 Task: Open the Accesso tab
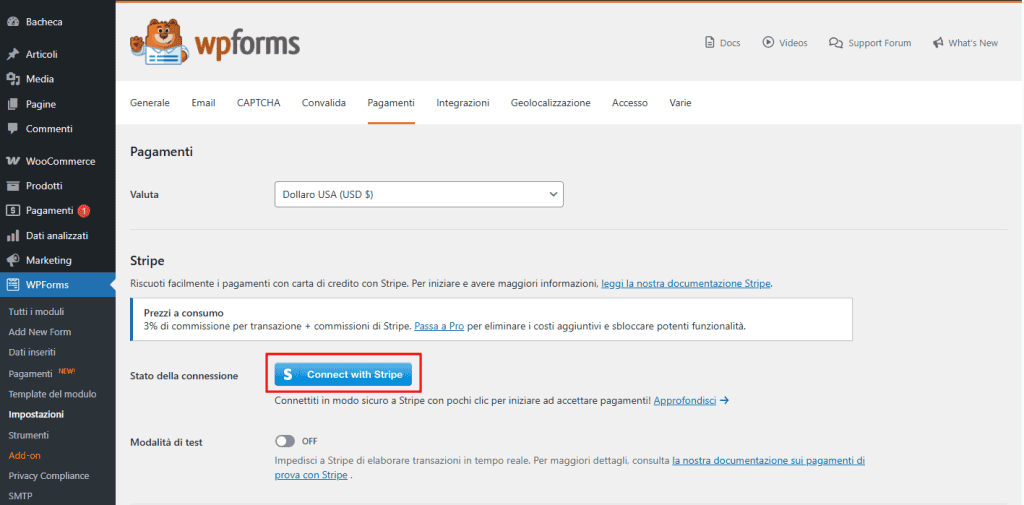(x=630, y=103)
